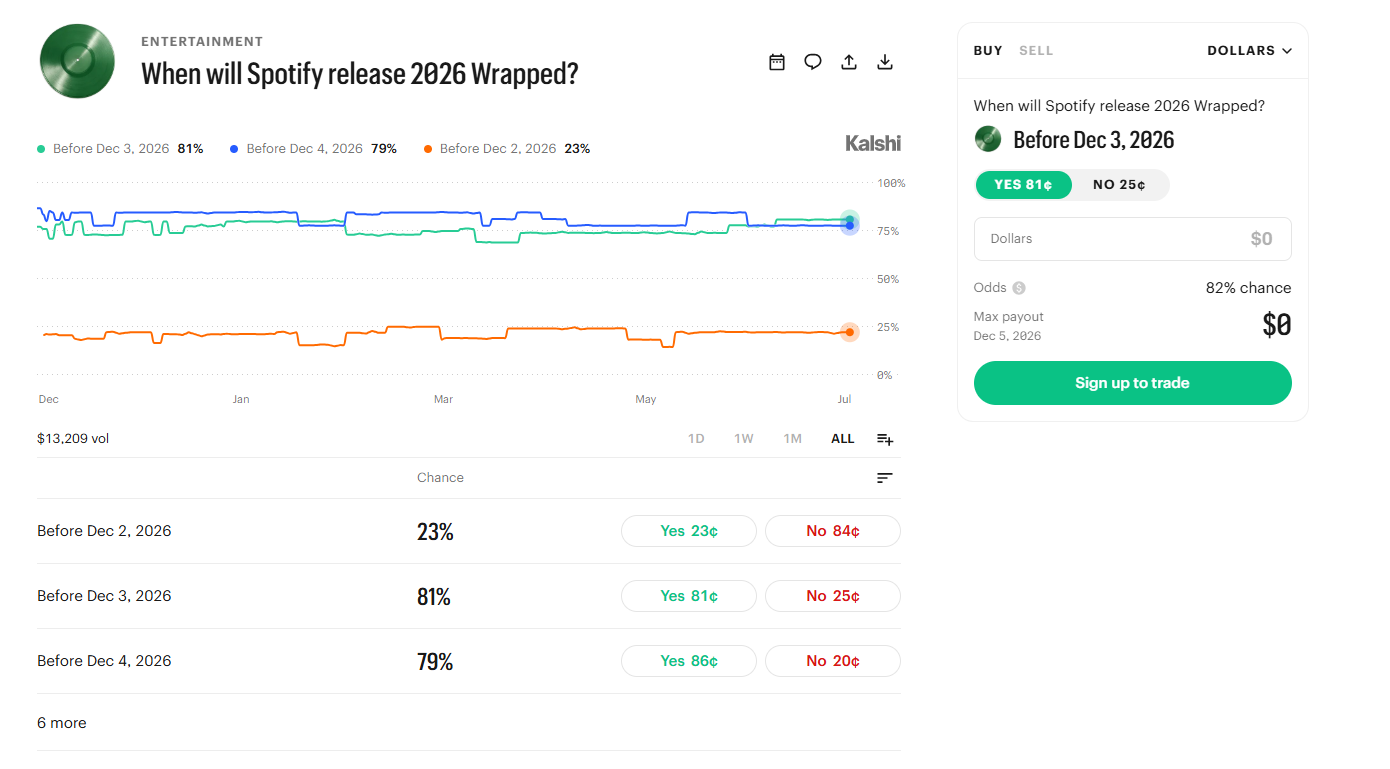Click No 25¢ for Before Dec 3 row

point(833,596)
